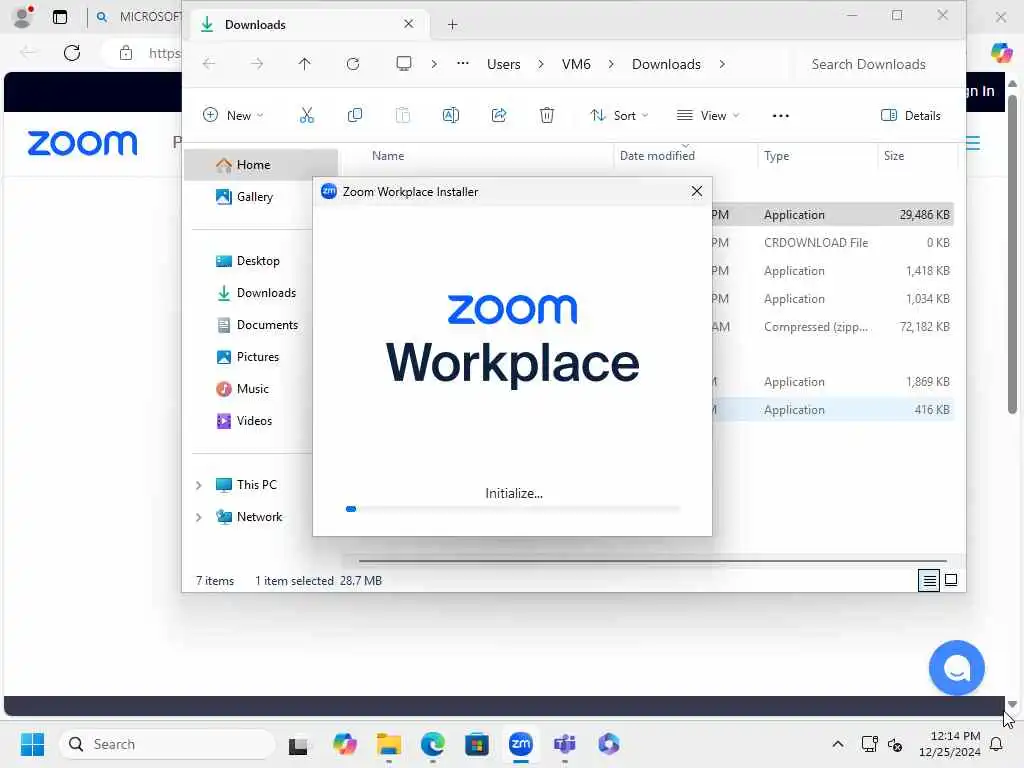Open Downloads in the navigation pane
The height and width of the screenshot is (768, 1024).
tap(266, 293)
